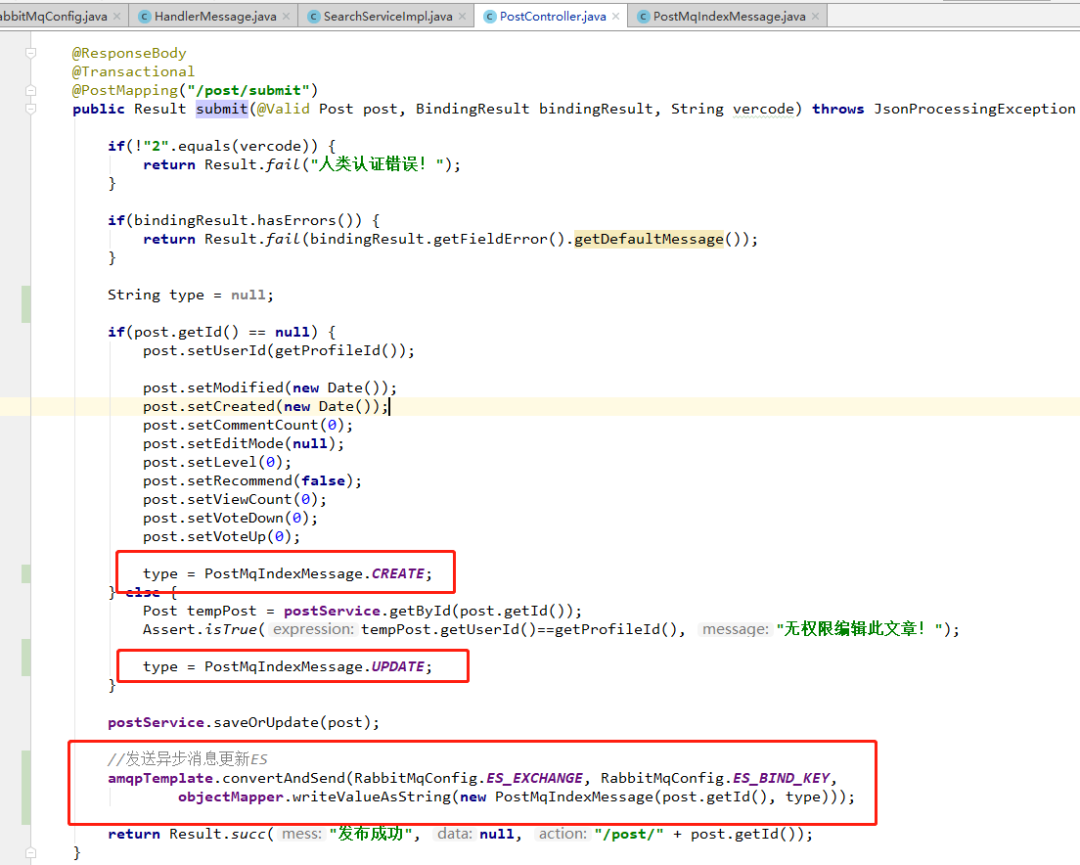Click the "mess:" parameter hint
1080x865 pixels.
pos(302,834)
